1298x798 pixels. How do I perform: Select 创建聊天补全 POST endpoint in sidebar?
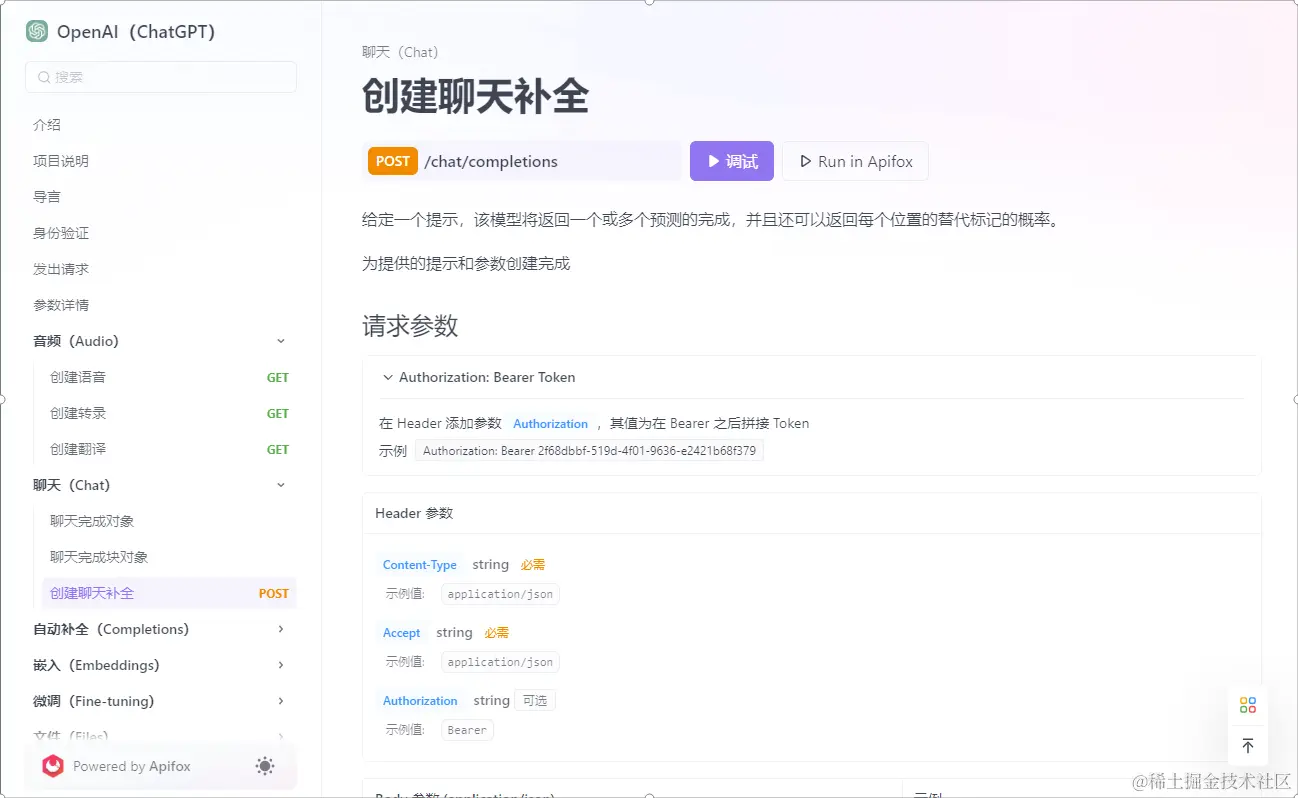(x=169, y=593)
